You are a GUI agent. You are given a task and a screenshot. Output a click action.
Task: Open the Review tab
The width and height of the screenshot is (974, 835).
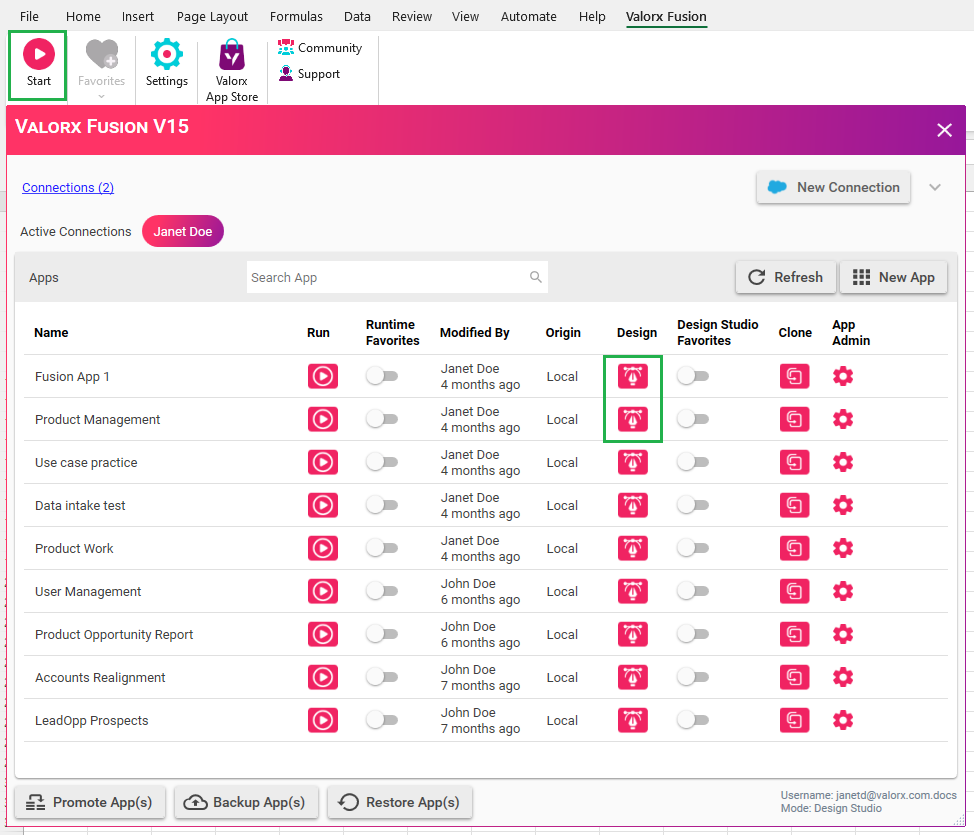click(412, 17)
